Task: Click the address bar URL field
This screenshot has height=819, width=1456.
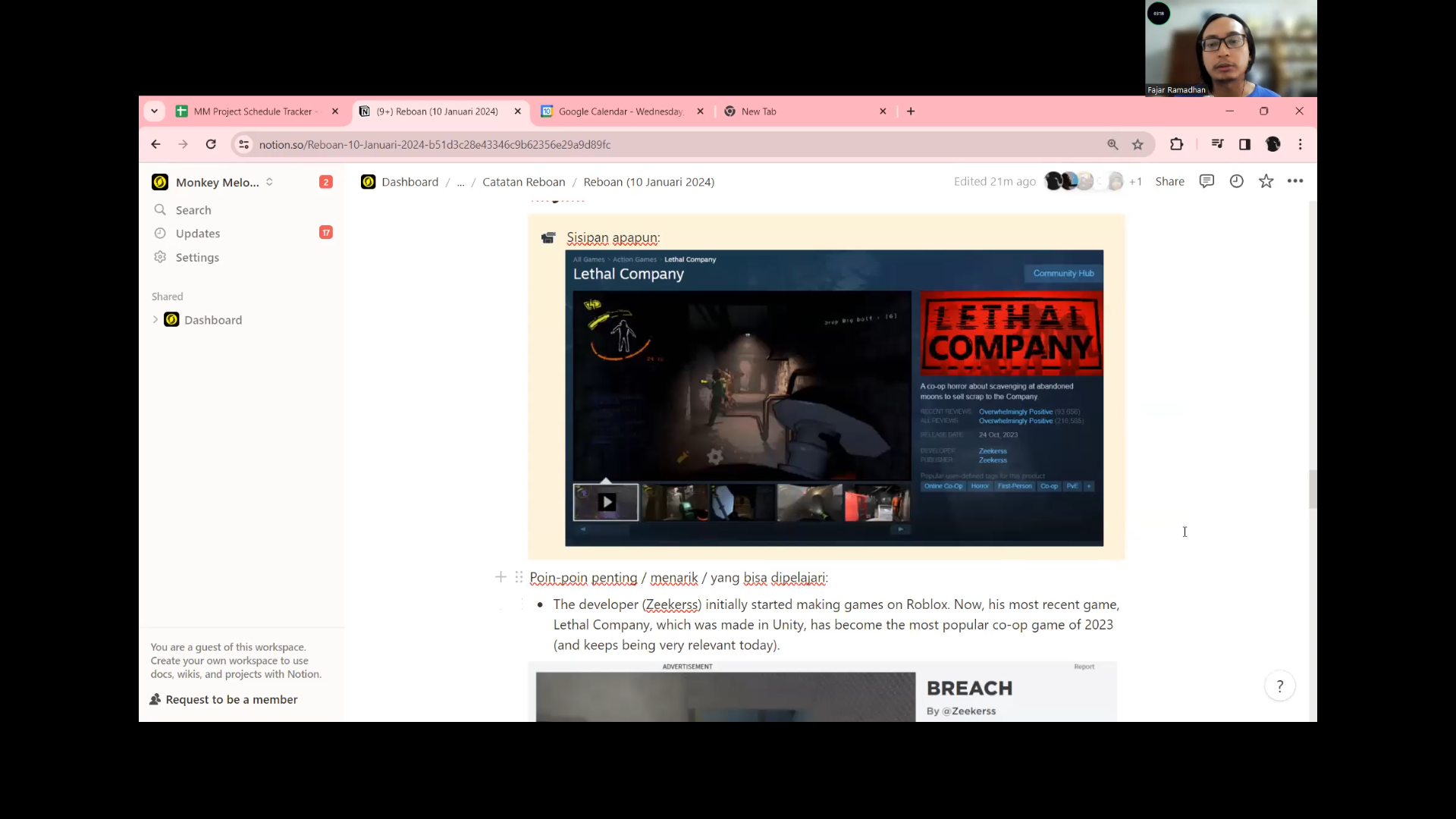Action: click(675, 144)
